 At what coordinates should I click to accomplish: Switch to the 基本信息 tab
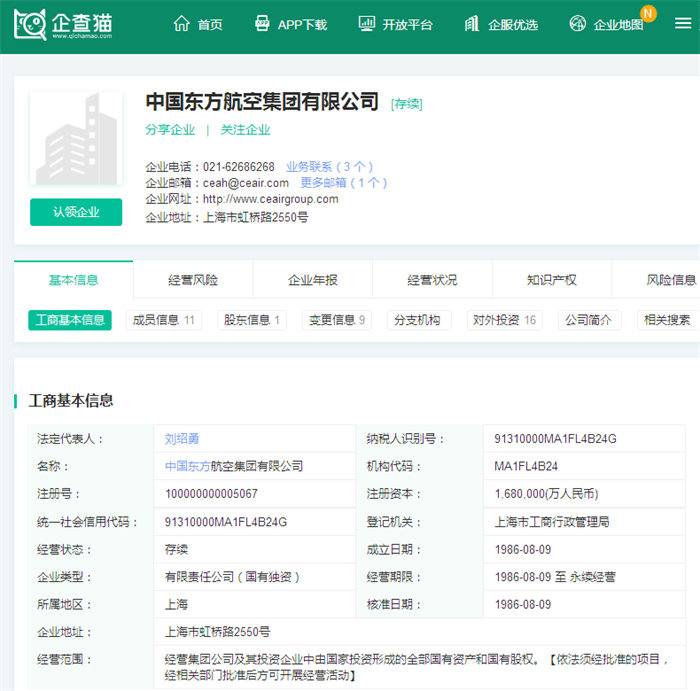click(74, 279)
